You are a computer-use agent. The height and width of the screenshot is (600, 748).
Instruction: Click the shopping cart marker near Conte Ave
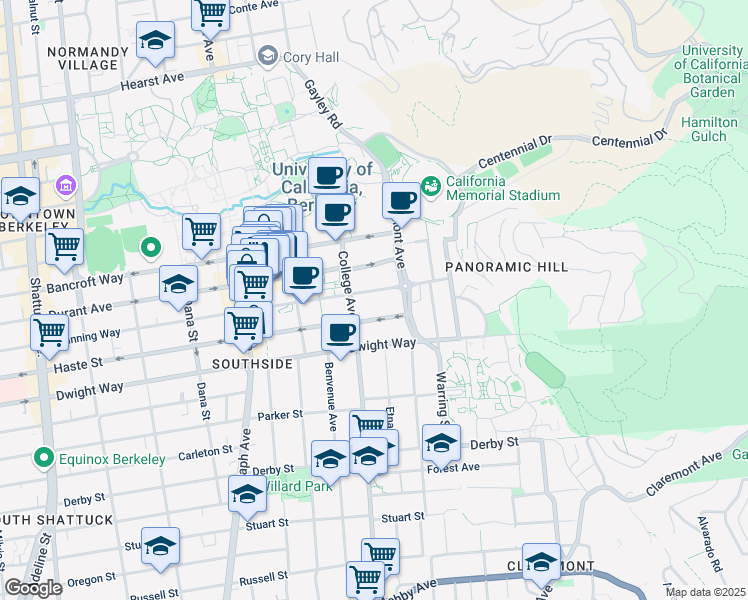(210, 14)
